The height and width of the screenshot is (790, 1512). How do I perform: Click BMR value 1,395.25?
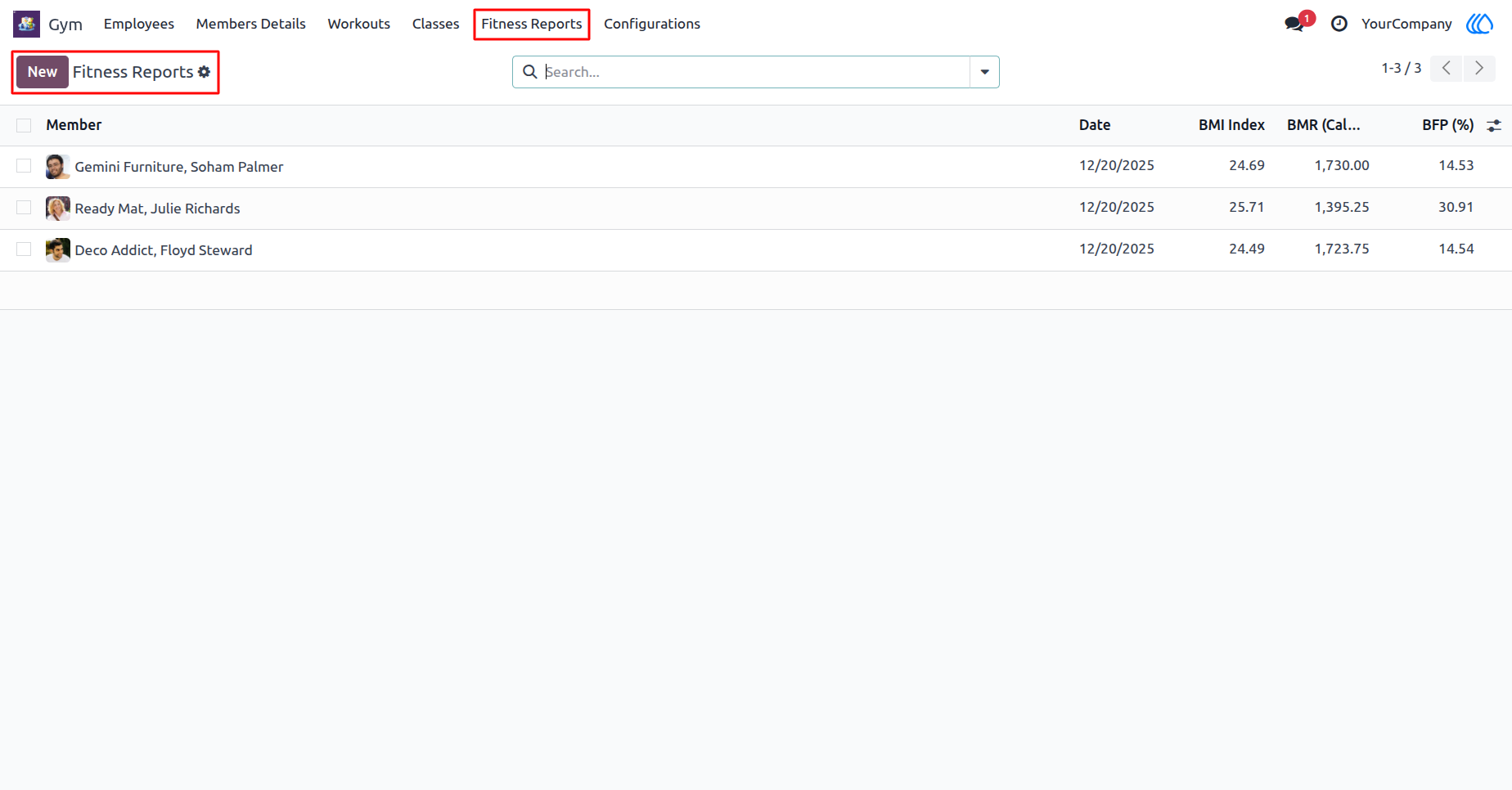[x=1342, y=207]
